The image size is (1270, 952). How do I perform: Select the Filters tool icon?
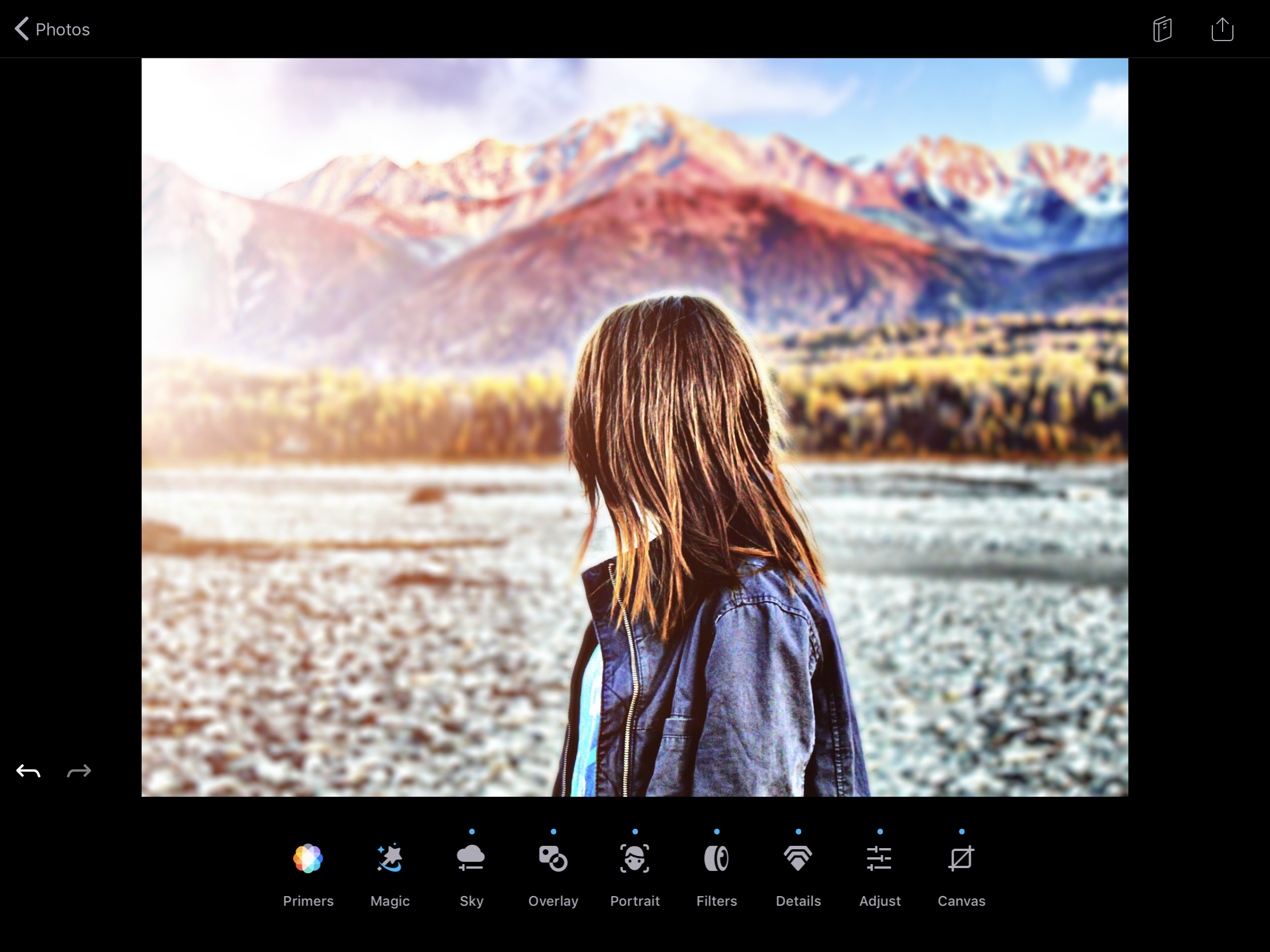pyautogui.click(x=716, y=858)
